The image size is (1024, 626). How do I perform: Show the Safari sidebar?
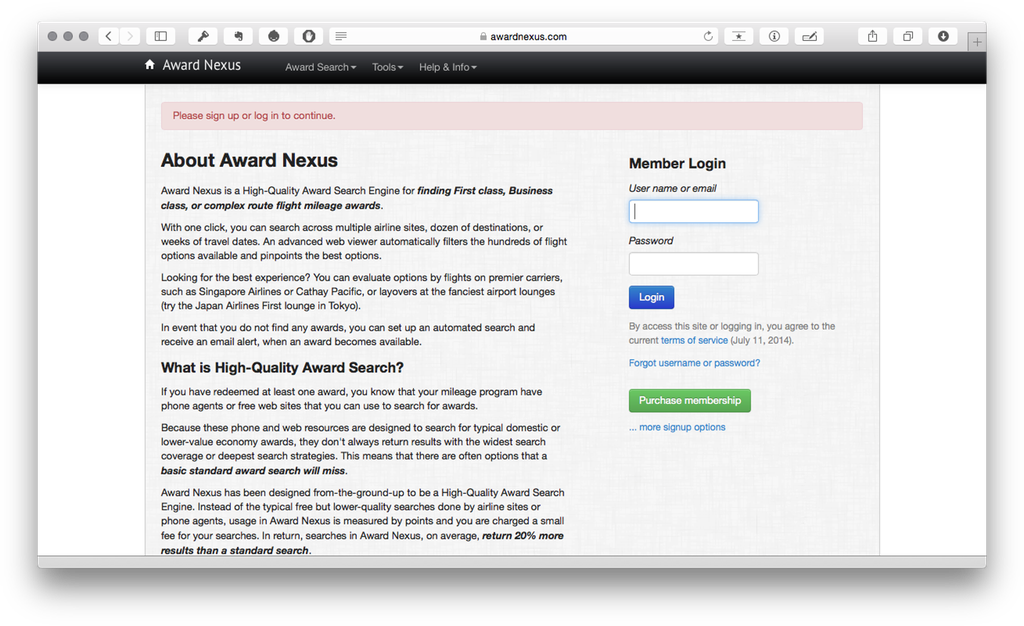(x=161, y=37)
